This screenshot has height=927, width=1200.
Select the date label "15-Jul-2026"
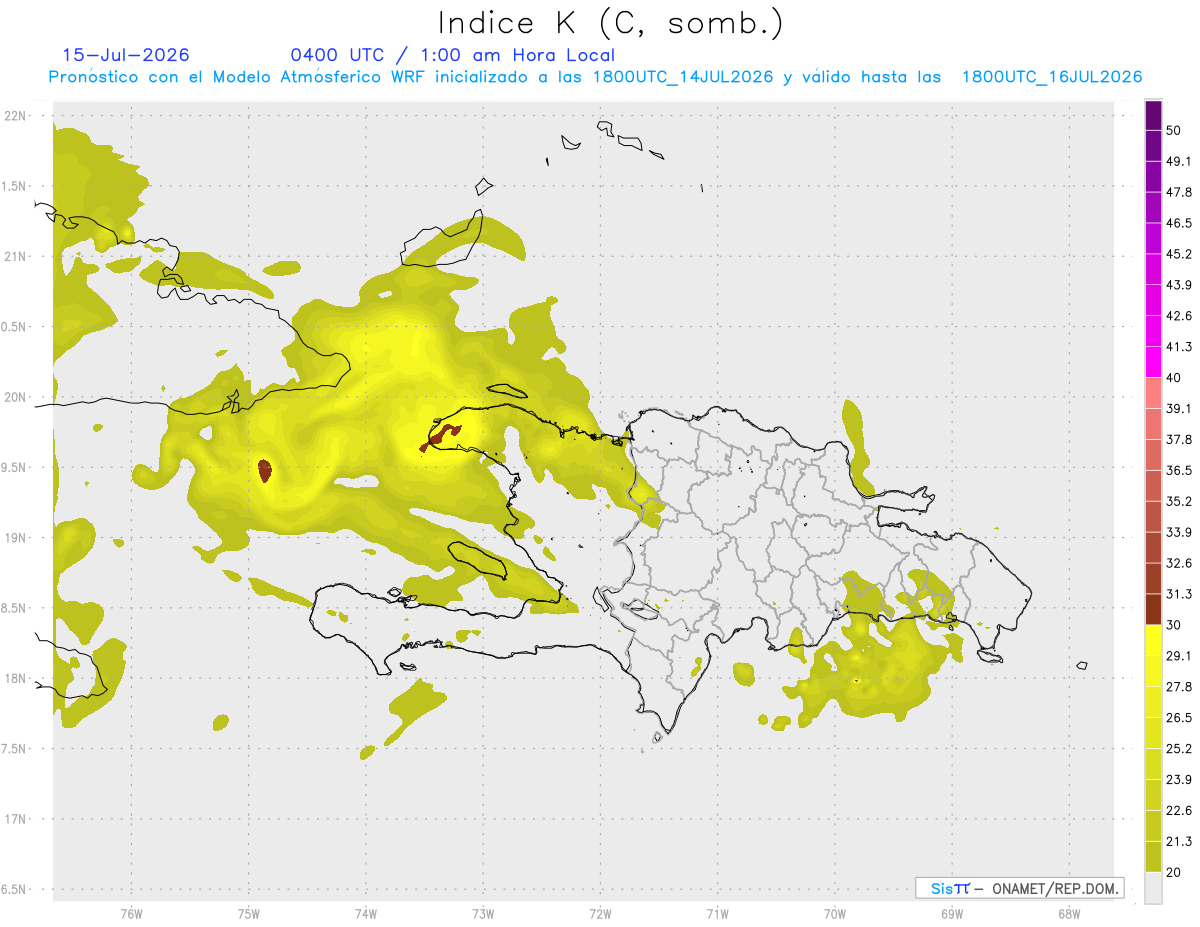[x=126, y=55]
